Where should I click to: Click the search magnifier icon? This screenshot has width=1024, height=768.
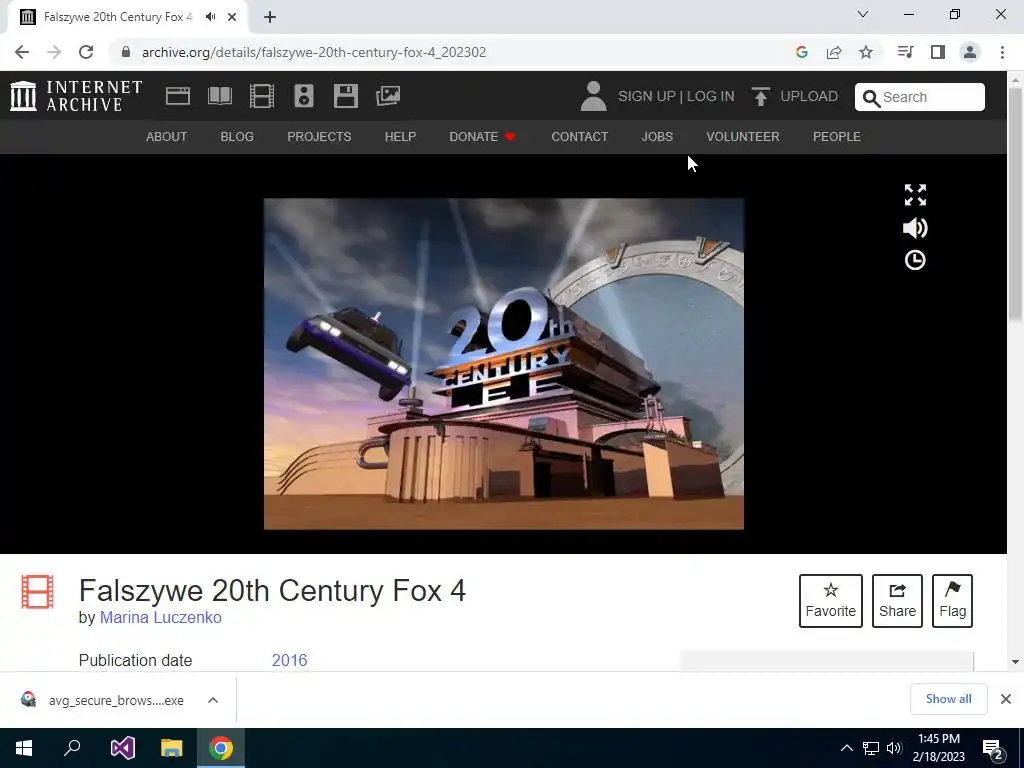click(x=871, y=98)
